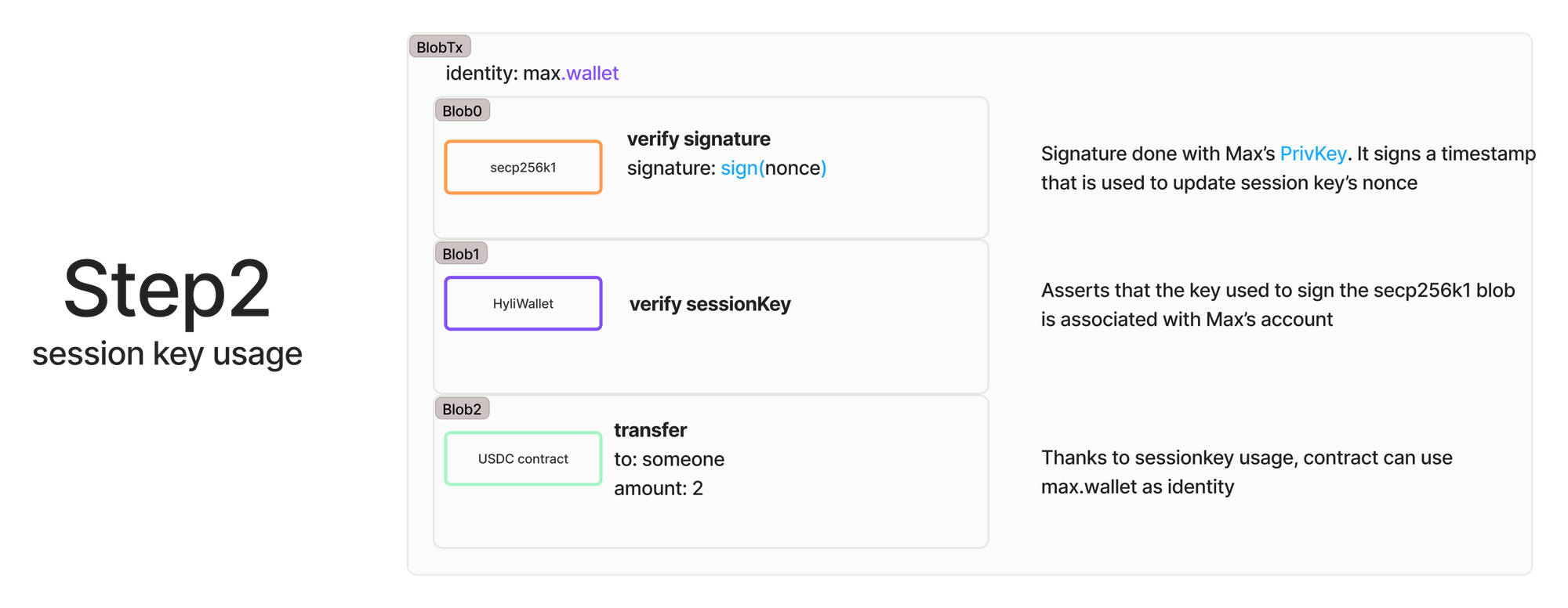Image resolution: width=1568 pixels, height=608 pixels.
Task: Click the 'session key usage' subtitle
Action: [167, 353]
